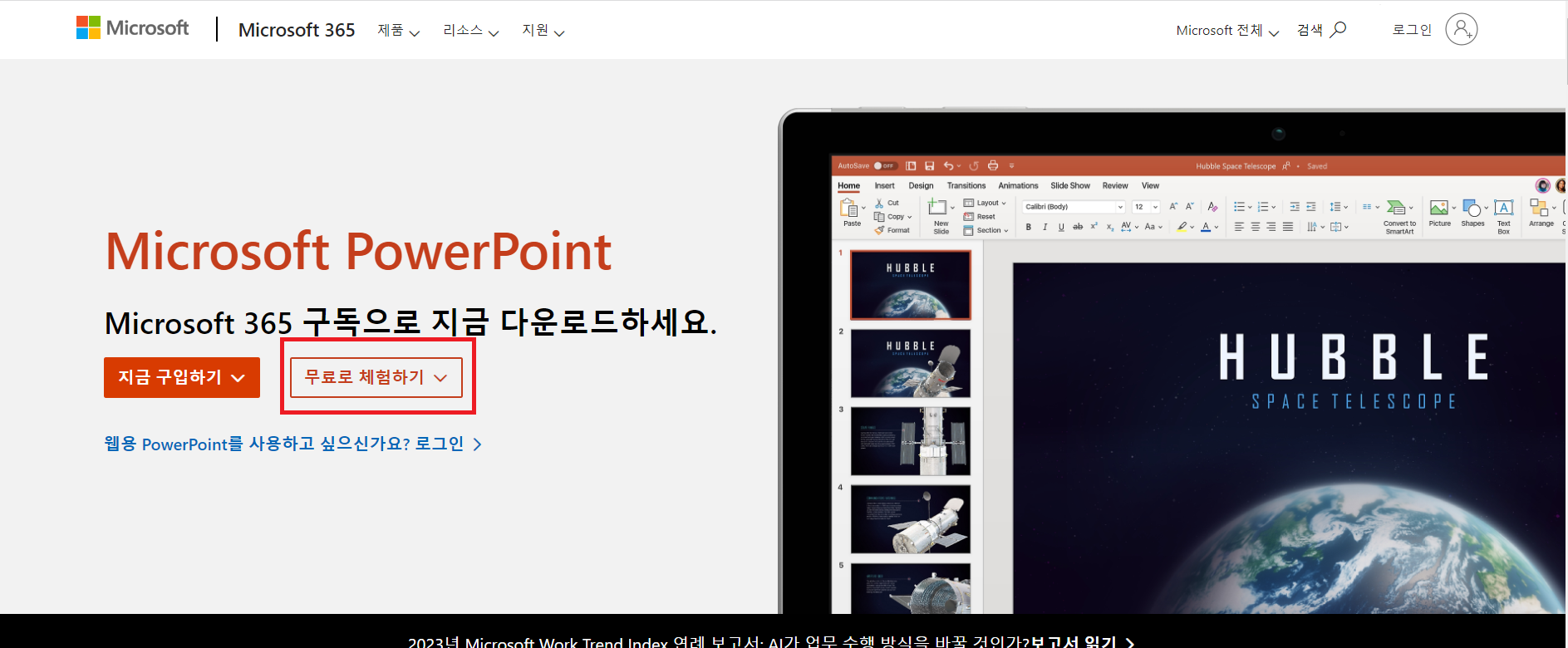
Task: Toggle Strikethrough formatting icon
Action: point(1078,227)
